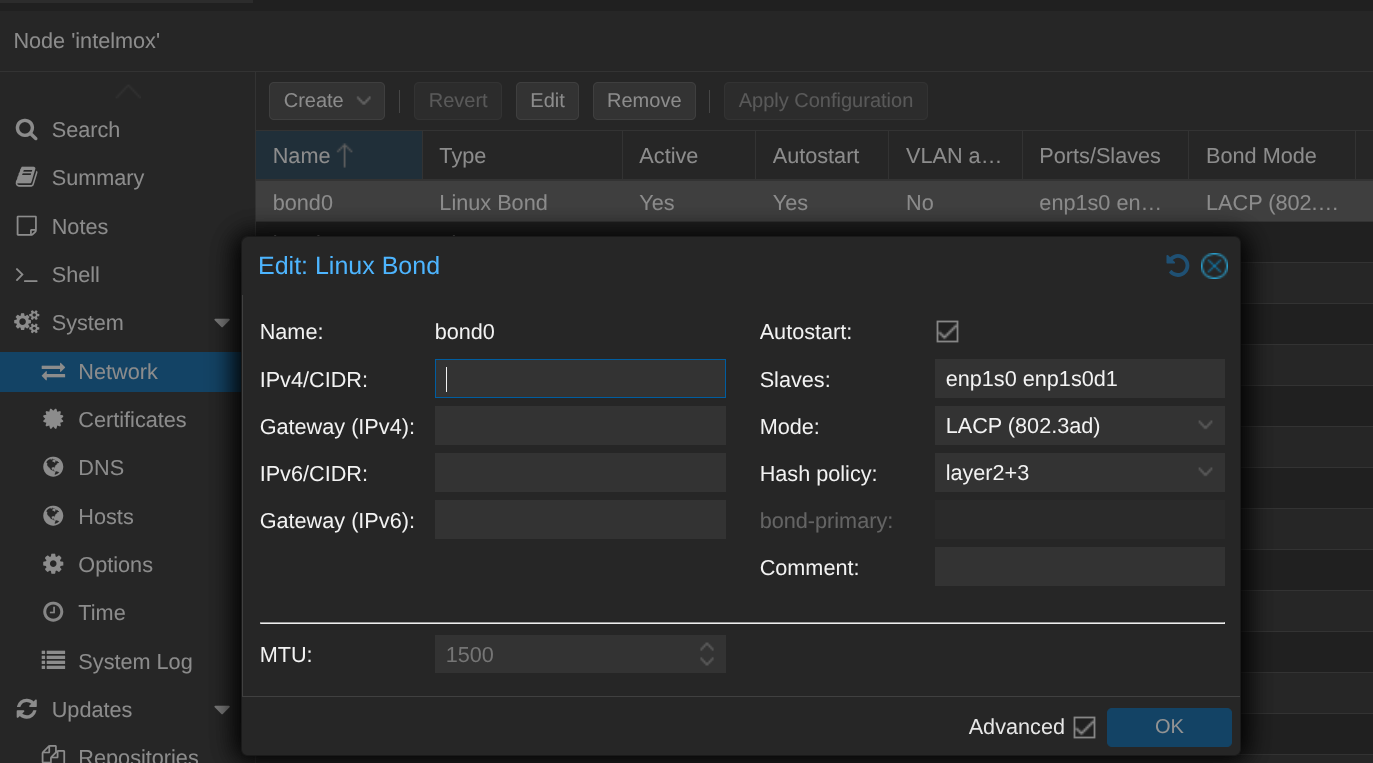Click the DNS globe icon
Screen dimensions: 1373x763
pyautogui.click(x=53, y=468)
